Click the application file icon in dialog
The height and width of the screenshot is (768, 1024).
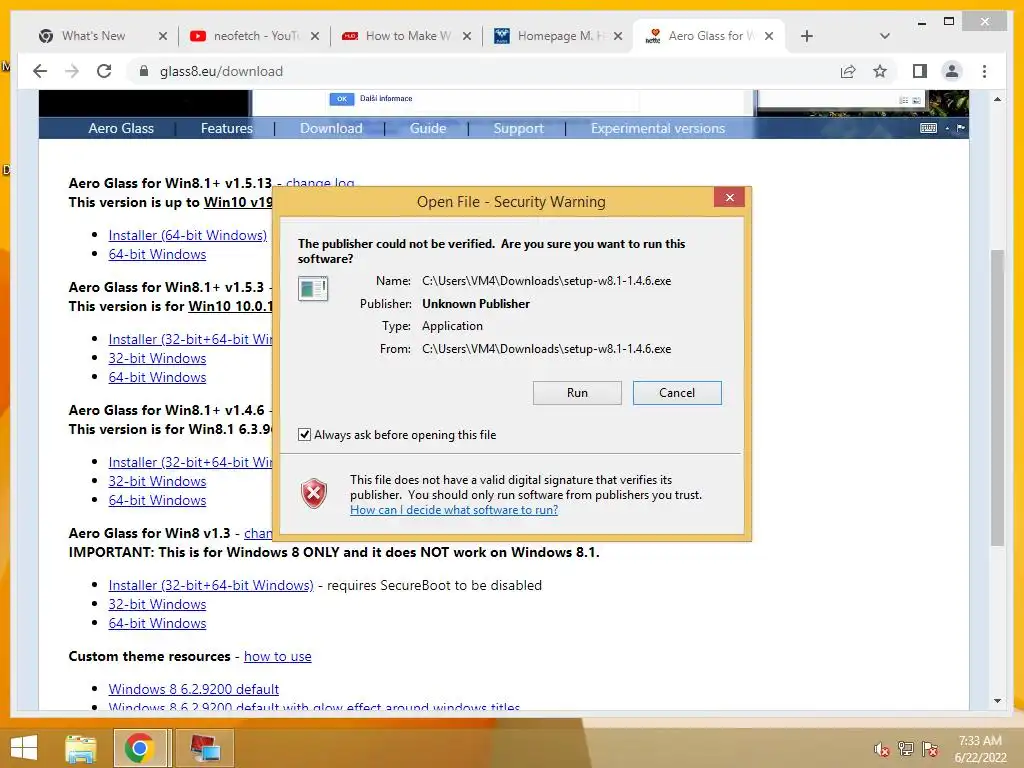(313, 289)
